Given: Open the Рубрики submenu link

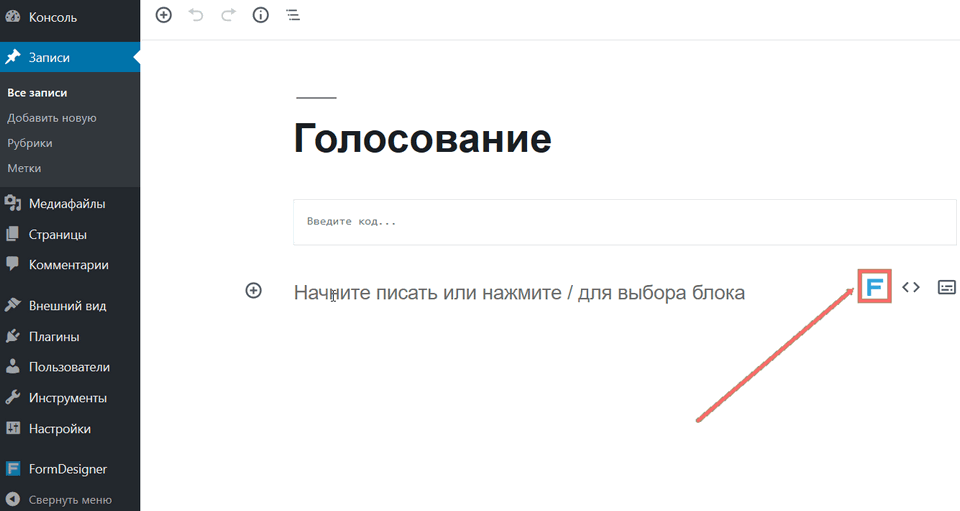Looking at the screenshot, I should 30,143.
